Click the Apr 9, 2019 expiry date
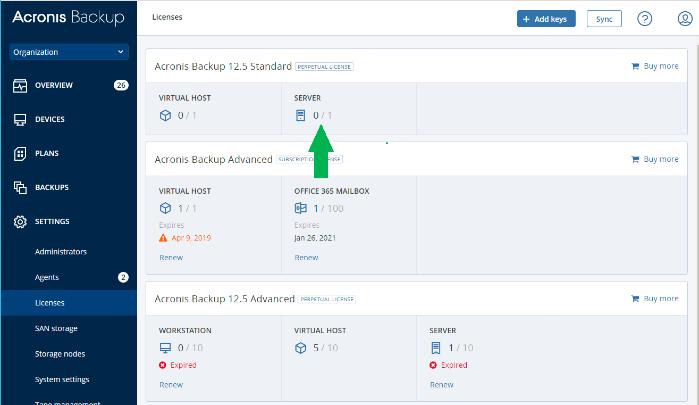 pos(191,238)
